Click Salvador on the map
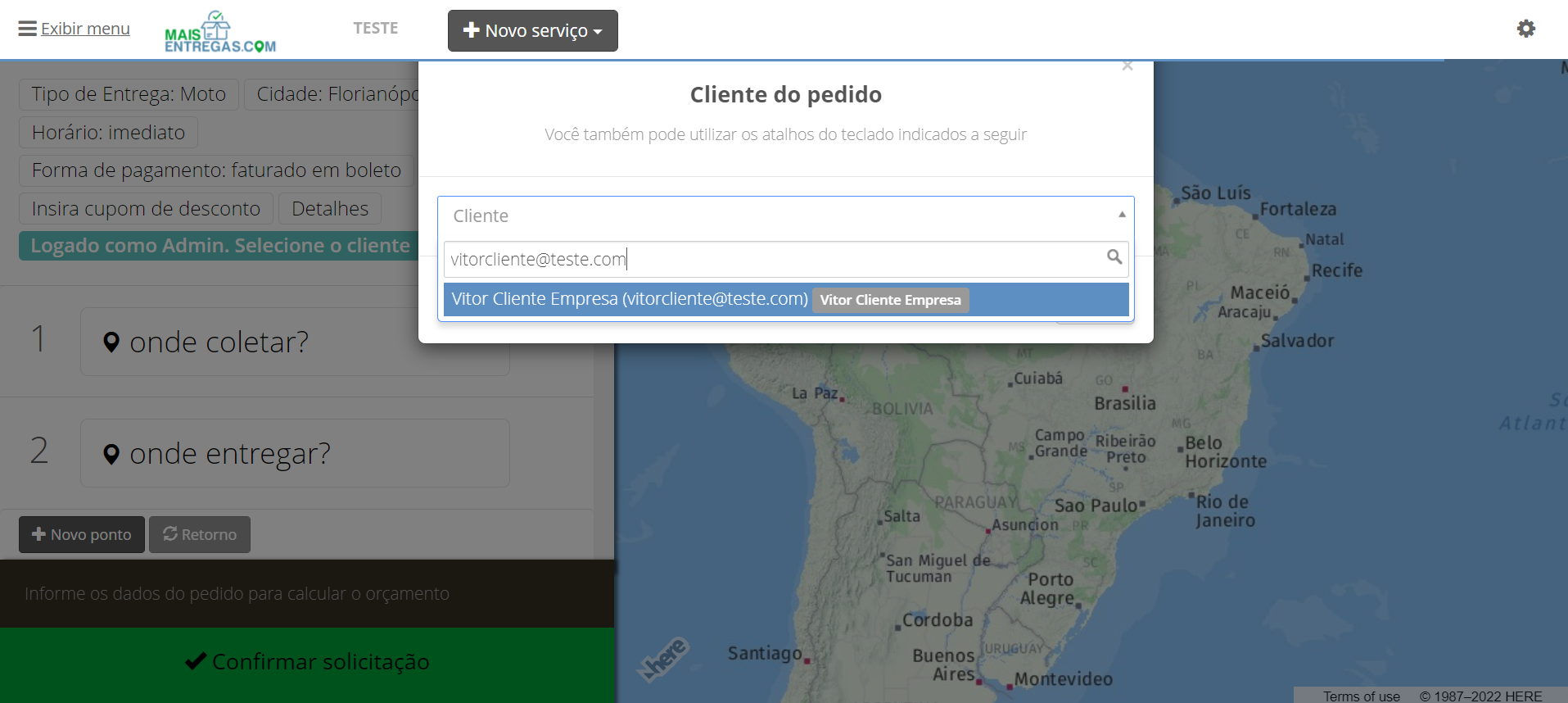Image resolution: width=1568 pixels, height=703 pixels. [1297, 341]
